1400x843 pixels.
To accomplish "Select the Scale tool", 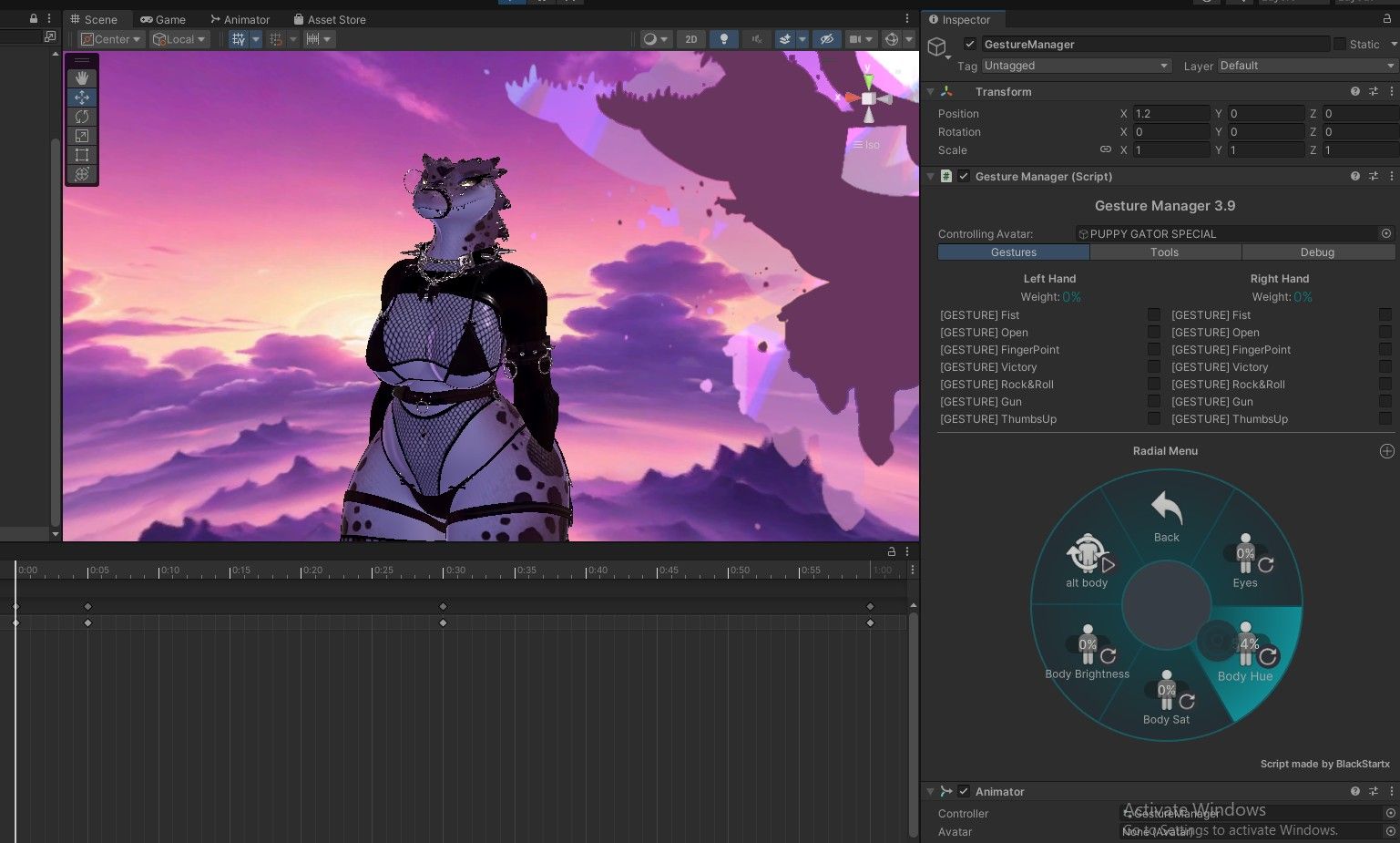I will [82, 136].
